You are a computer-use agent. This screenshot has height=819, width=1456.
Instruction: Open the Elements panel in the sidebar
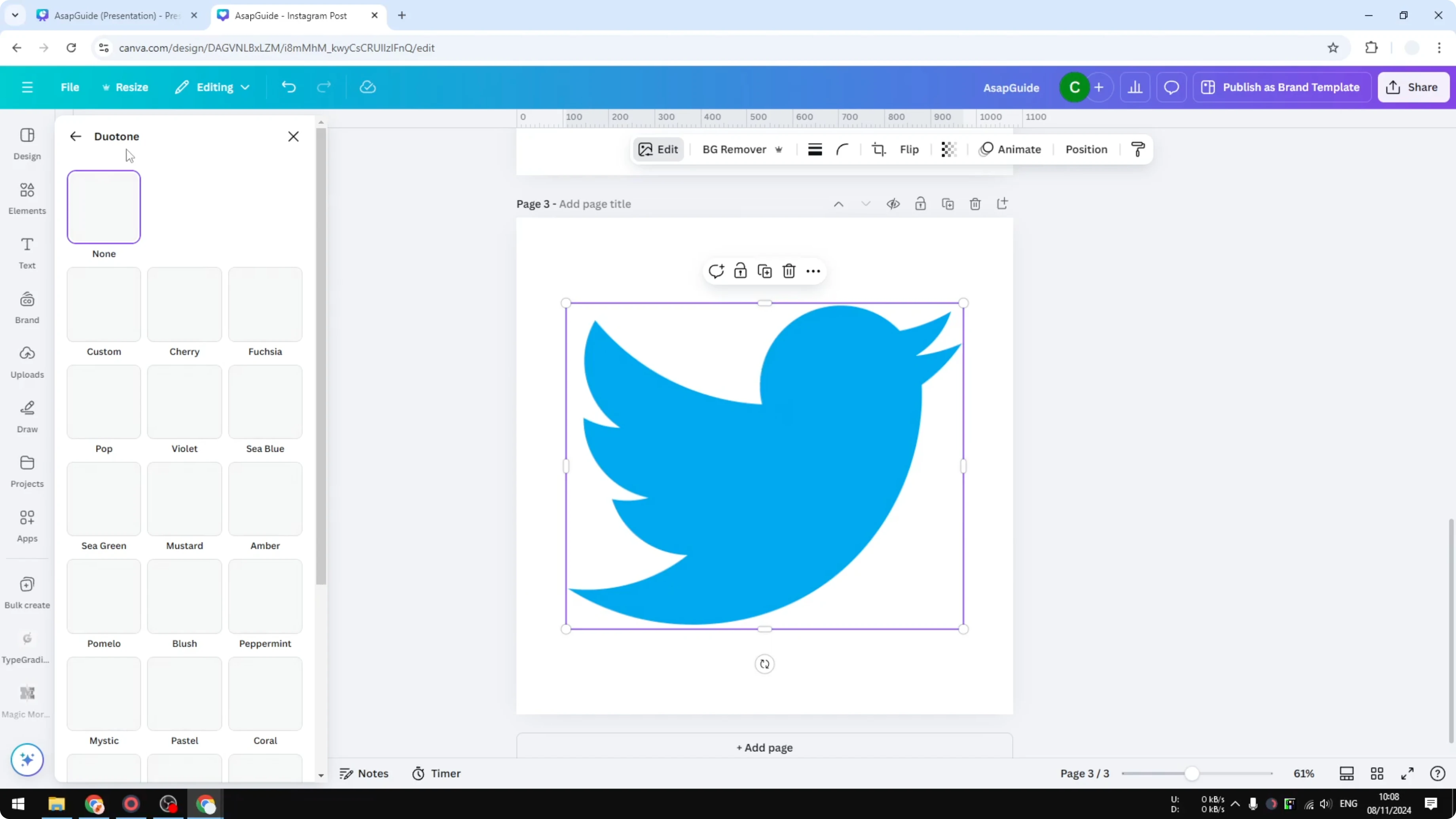[27, 197]
